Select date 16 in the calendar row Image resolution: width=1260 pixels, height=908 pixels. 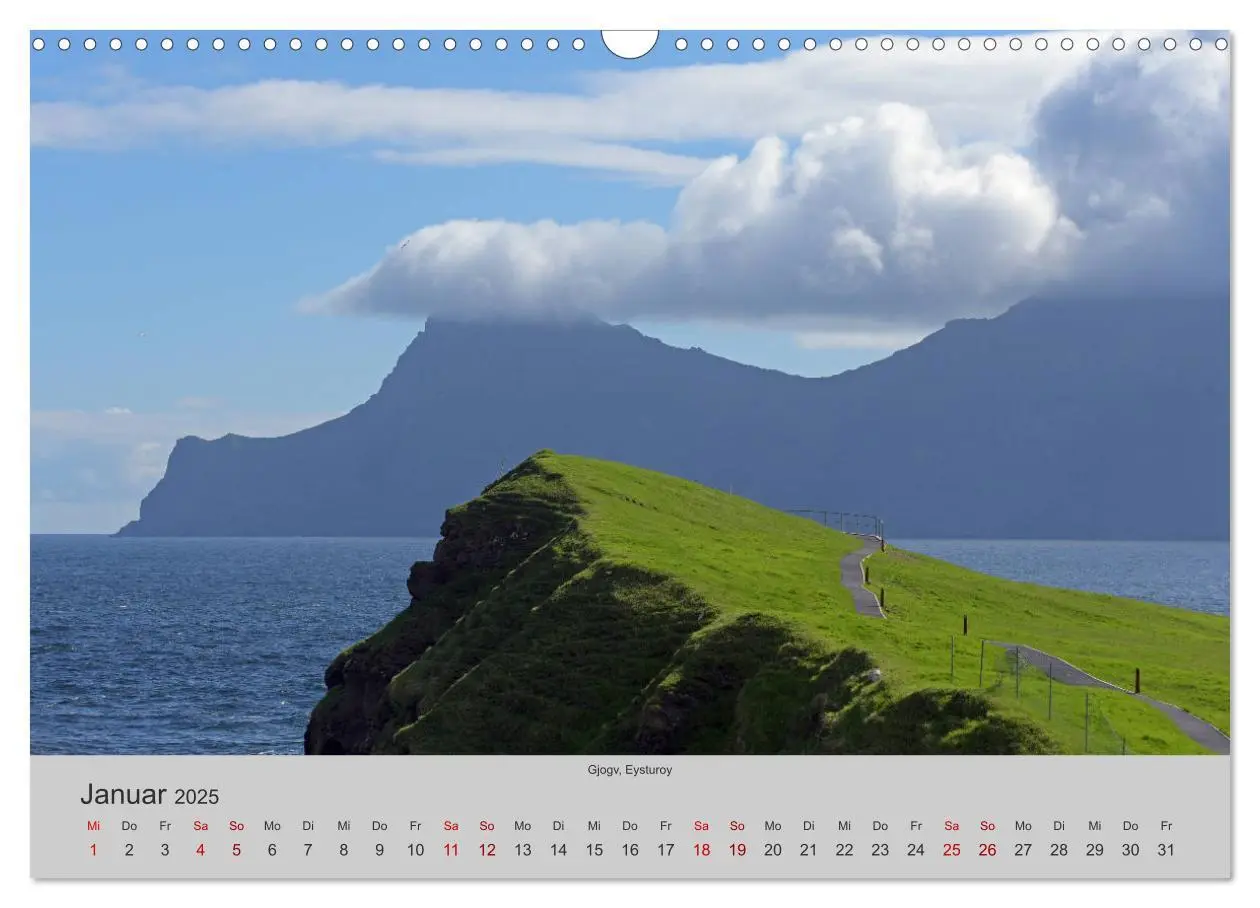(630, 850)
